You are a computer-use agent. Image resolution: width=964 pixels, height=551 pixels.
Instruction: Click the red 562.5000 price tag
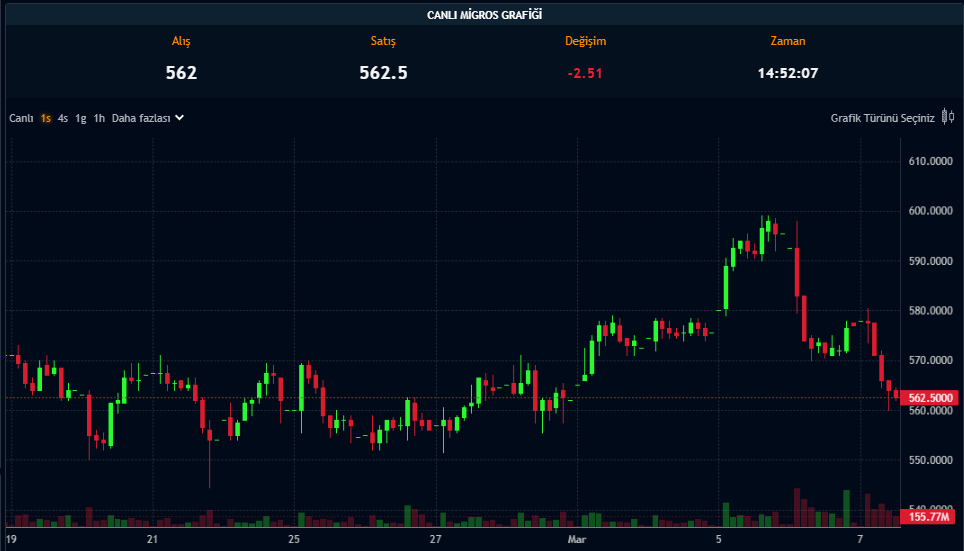click(929, 398)
